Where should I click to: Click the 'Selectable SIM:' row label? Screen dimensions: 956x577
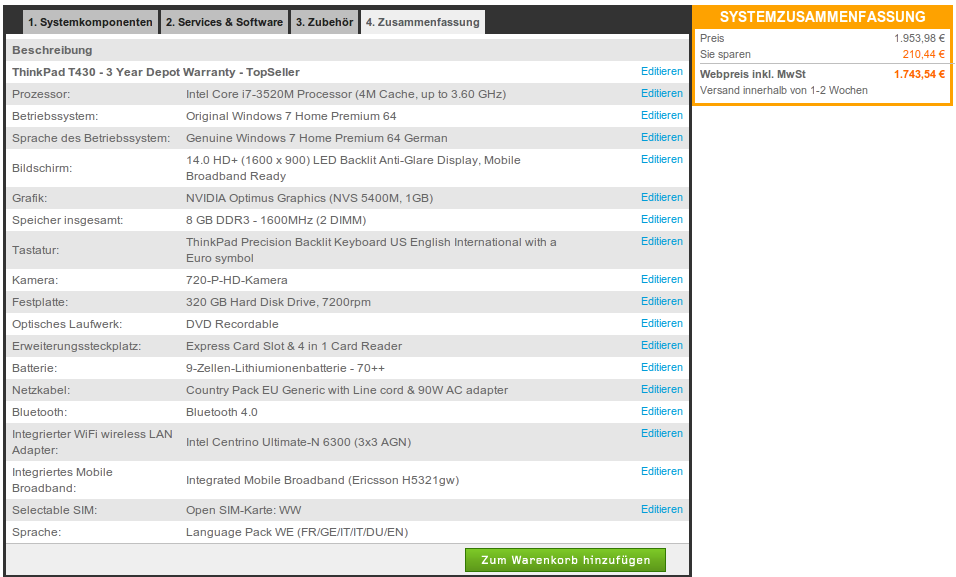(x=54, y=510)
